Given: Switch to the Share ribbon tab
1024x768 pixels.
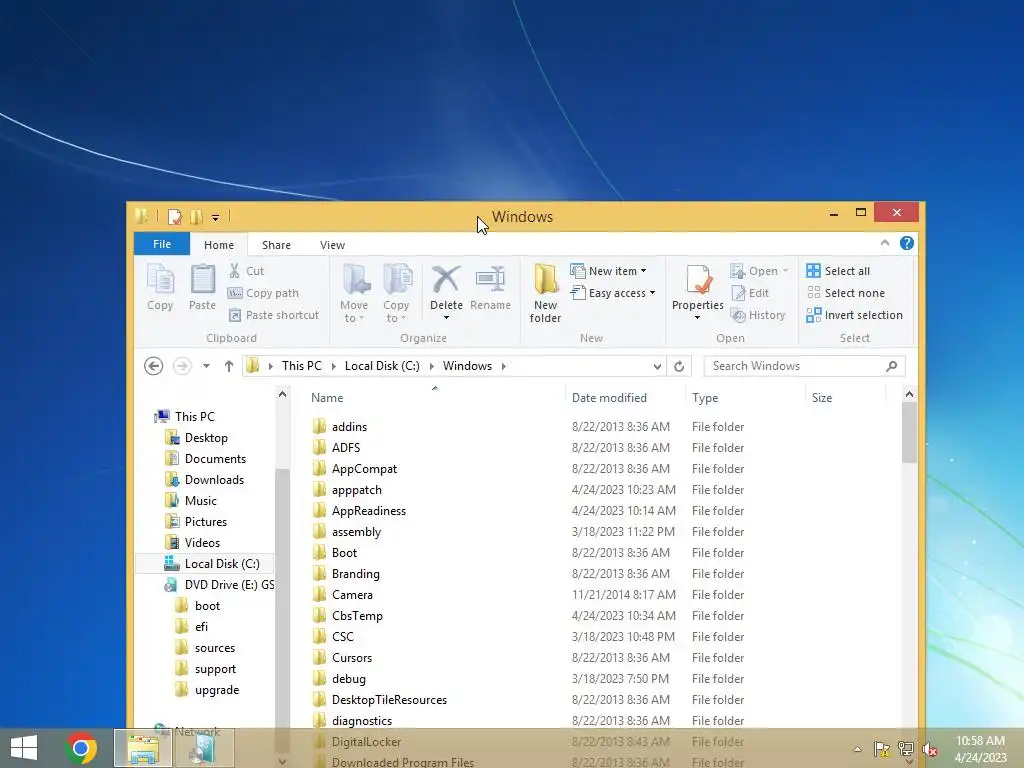Looking at the screenshot, I should click(276, 245).
